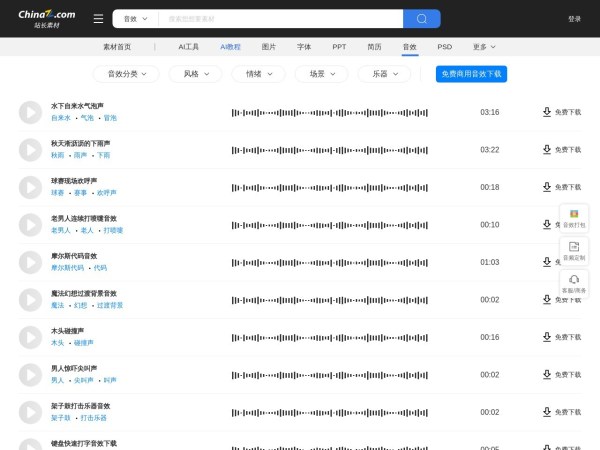Viewport: 600px width, 450px height.
Task: Open the 乐器 dropdown filter
Action: 385,74
